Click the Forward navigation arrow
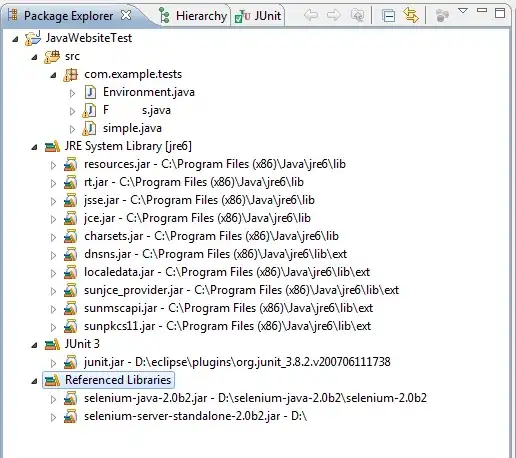 (334, 15)
